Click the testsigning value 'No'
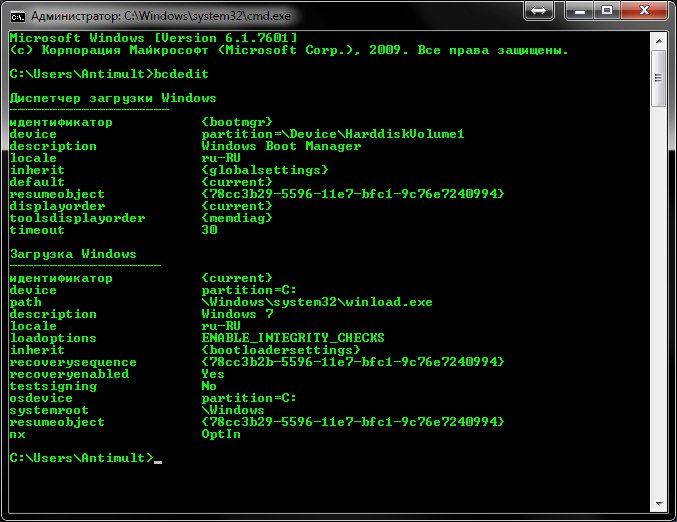Screen dimensions: 677x522 [209, 386]
